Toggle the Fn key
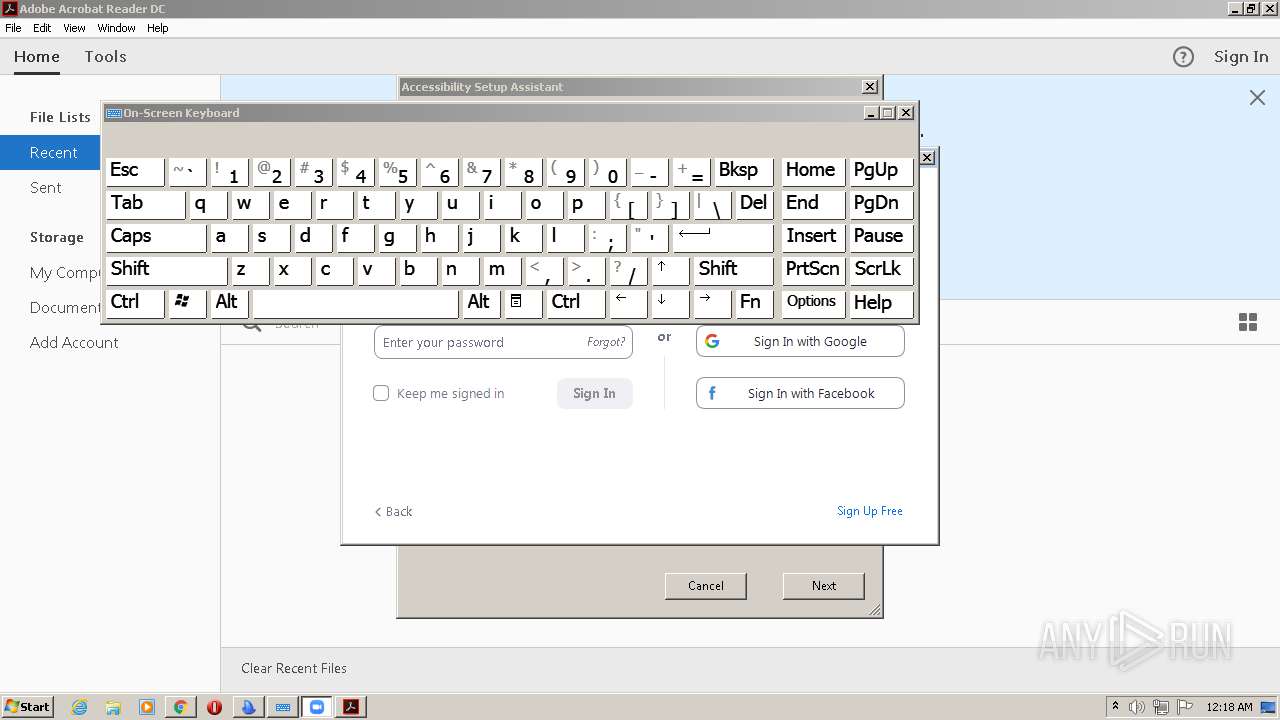 click(754, 302)
